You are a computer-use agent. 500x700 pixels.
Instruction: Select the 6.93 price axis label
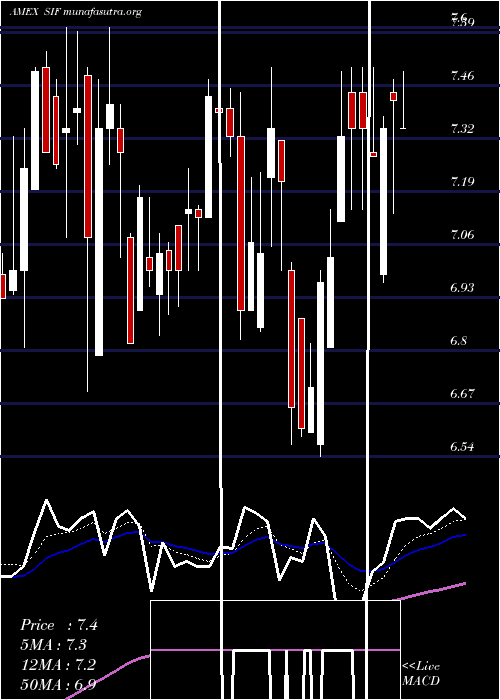[462, 288]
